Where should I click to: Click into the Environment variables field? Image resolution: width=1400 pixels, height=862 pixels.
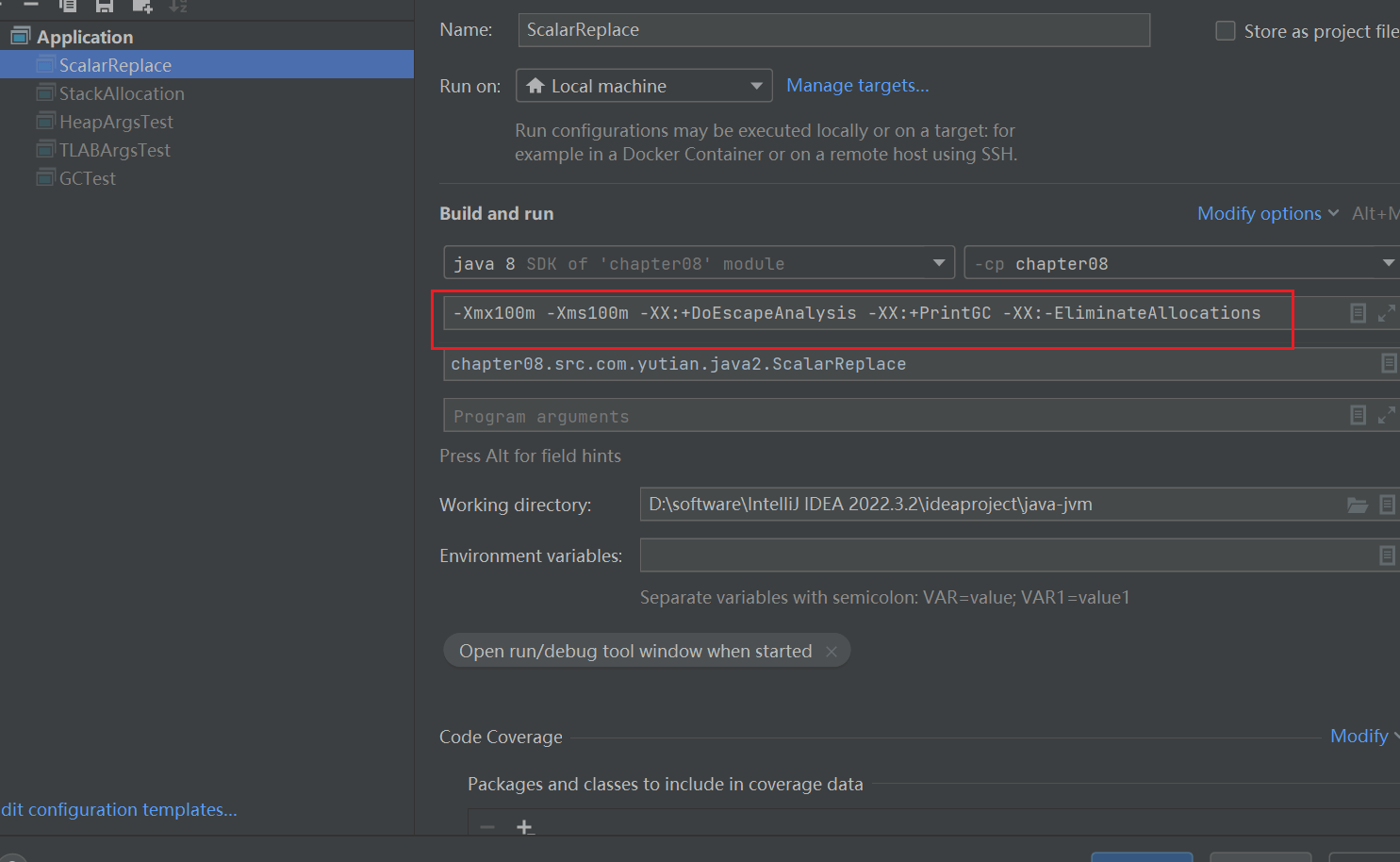click(x=1004, y=555)
